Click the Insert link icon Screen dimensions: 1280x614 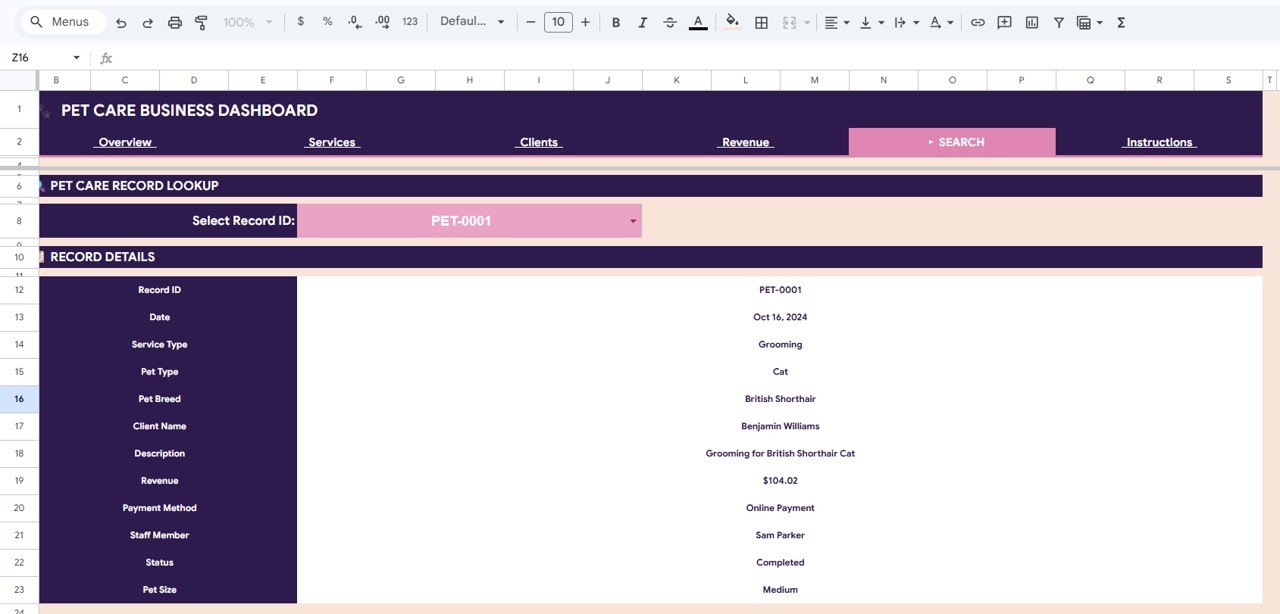tap(977, 21)
